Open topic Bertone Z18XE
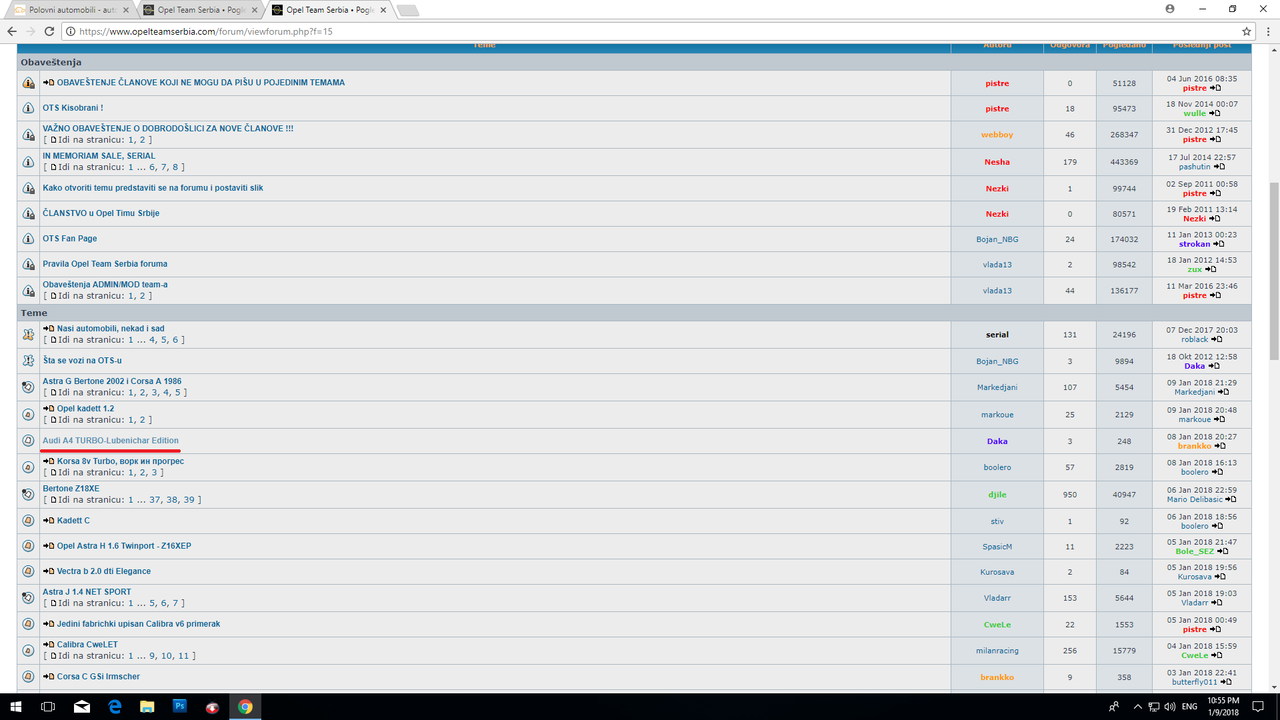 (70, 489)
